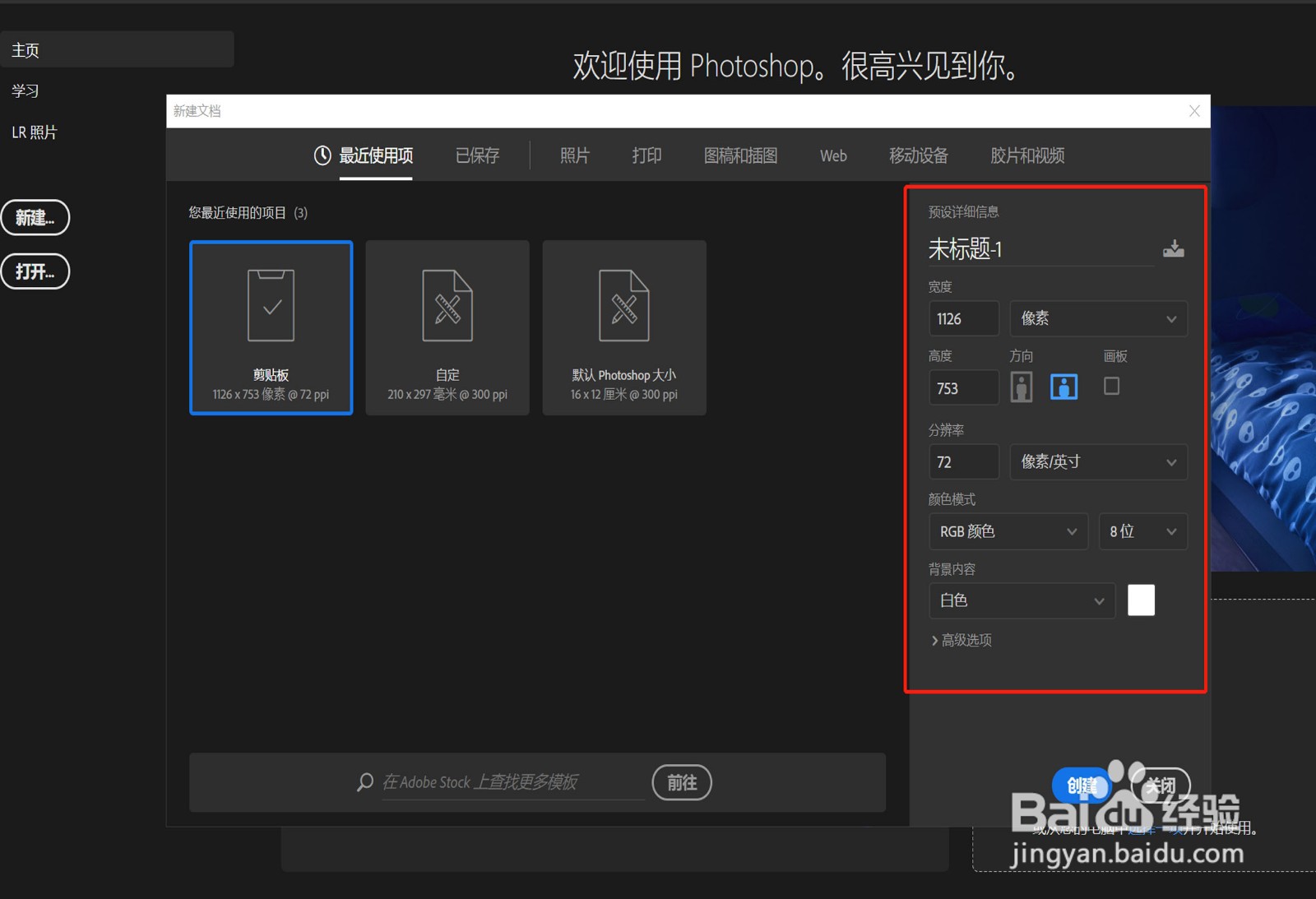Switch to the 最近使用项 tab
Image resolution: width=1316 pixels, height=899 pixels.
[x=376, y=155]
